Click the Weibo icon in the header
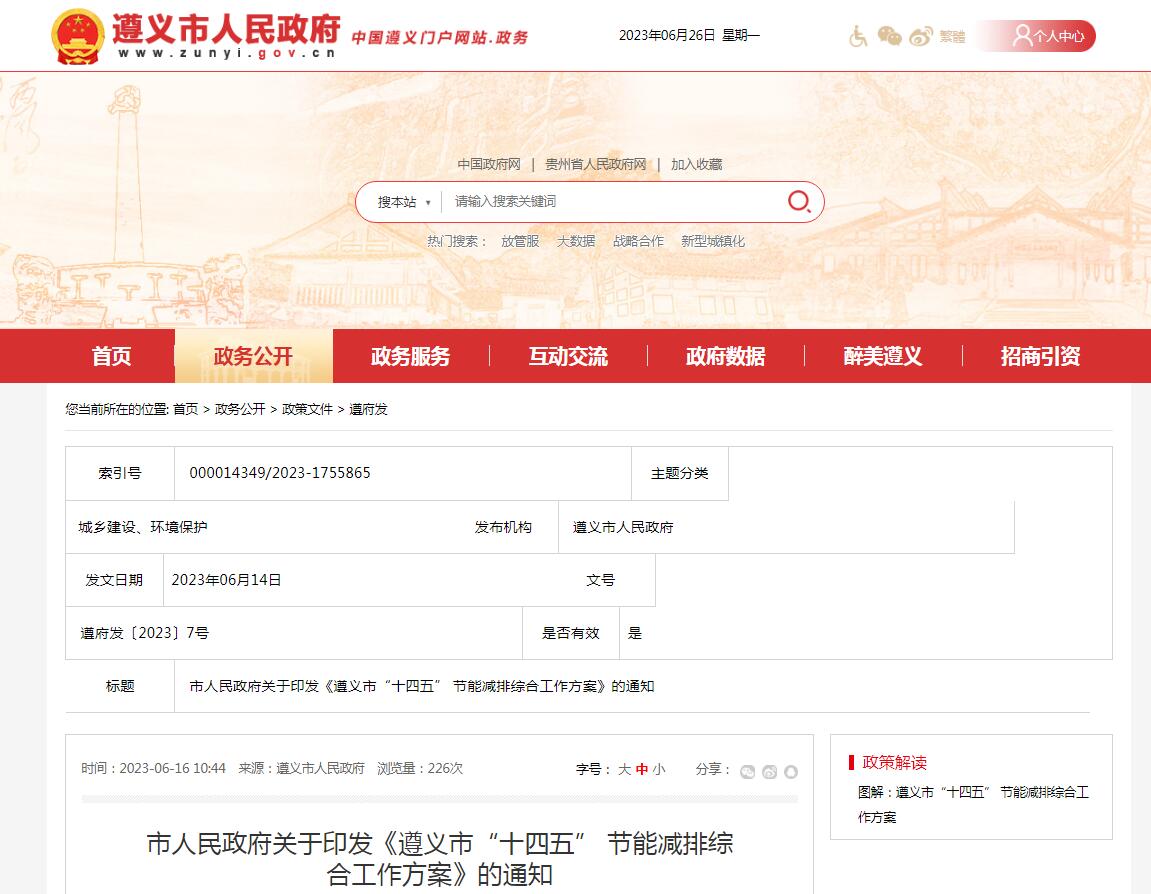The height and width of the screenshot is (894, 1151). [x=919, y=36]
